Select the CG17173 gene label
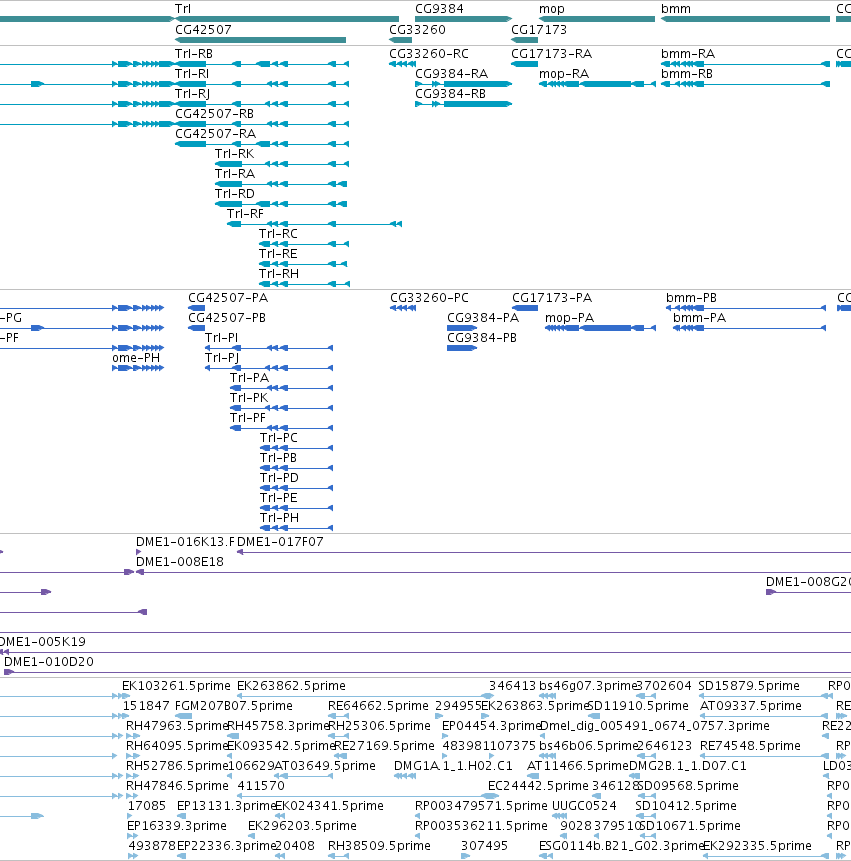The image size is (851, 861). (x=539, y=30)
